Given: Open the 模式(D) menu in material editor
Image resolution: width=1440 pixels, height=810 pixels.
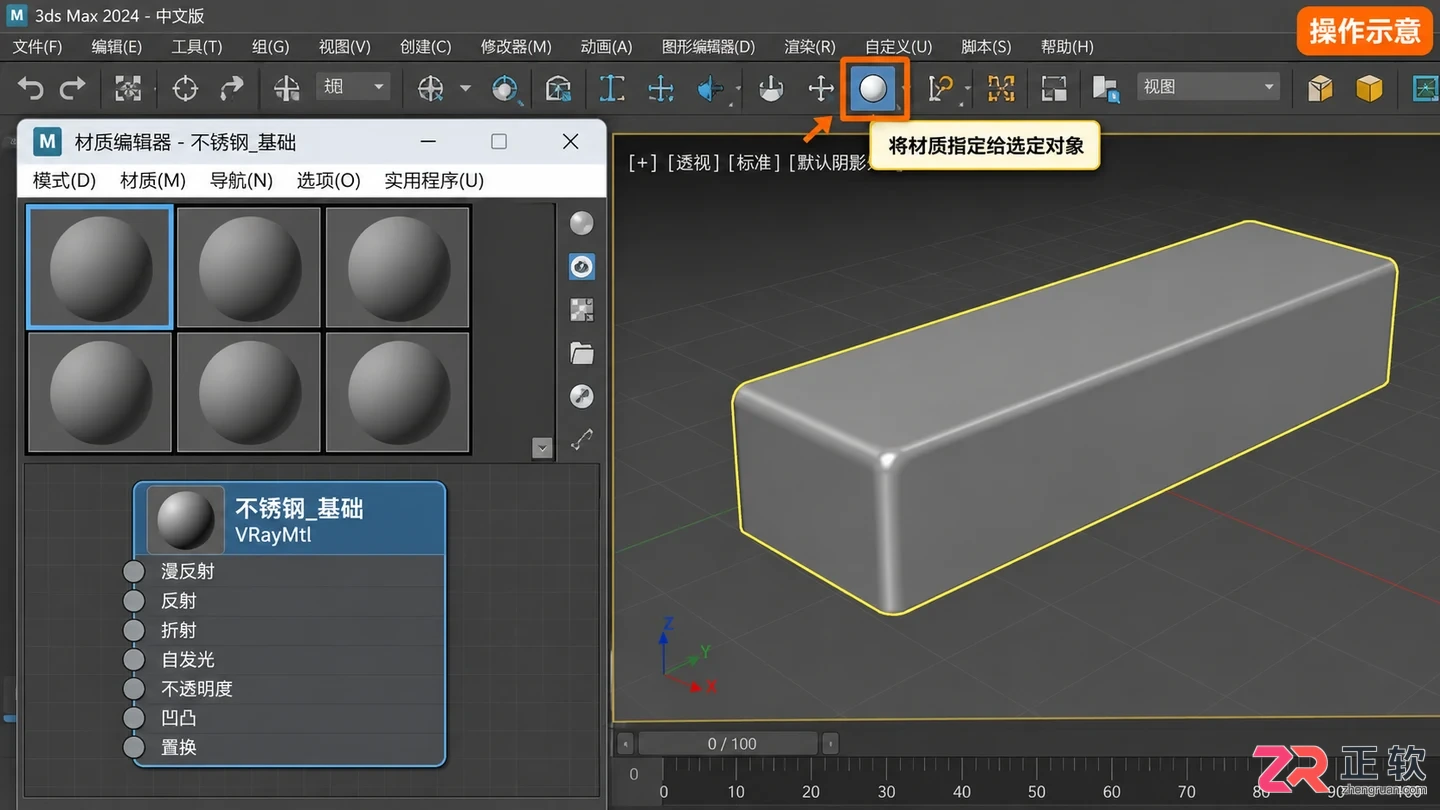Looking at the screenshot, I should pos(64,180).
